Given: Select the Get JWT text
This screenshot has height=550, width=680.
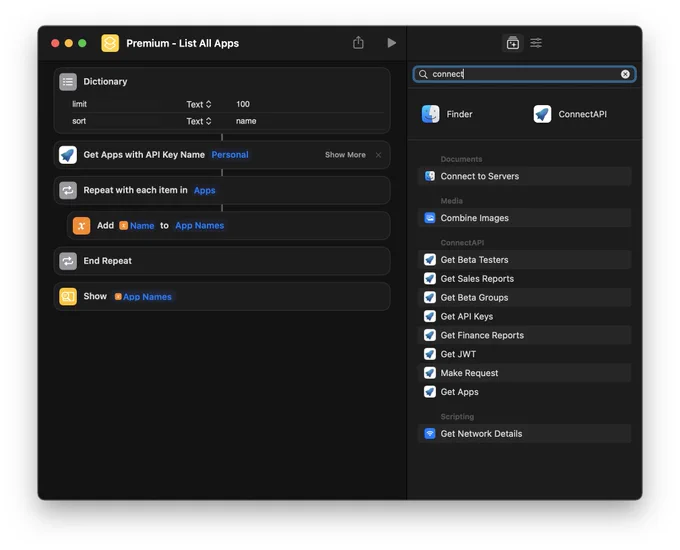Looking at the screenshot, I should pyautogui.click(x=458, y=354).
